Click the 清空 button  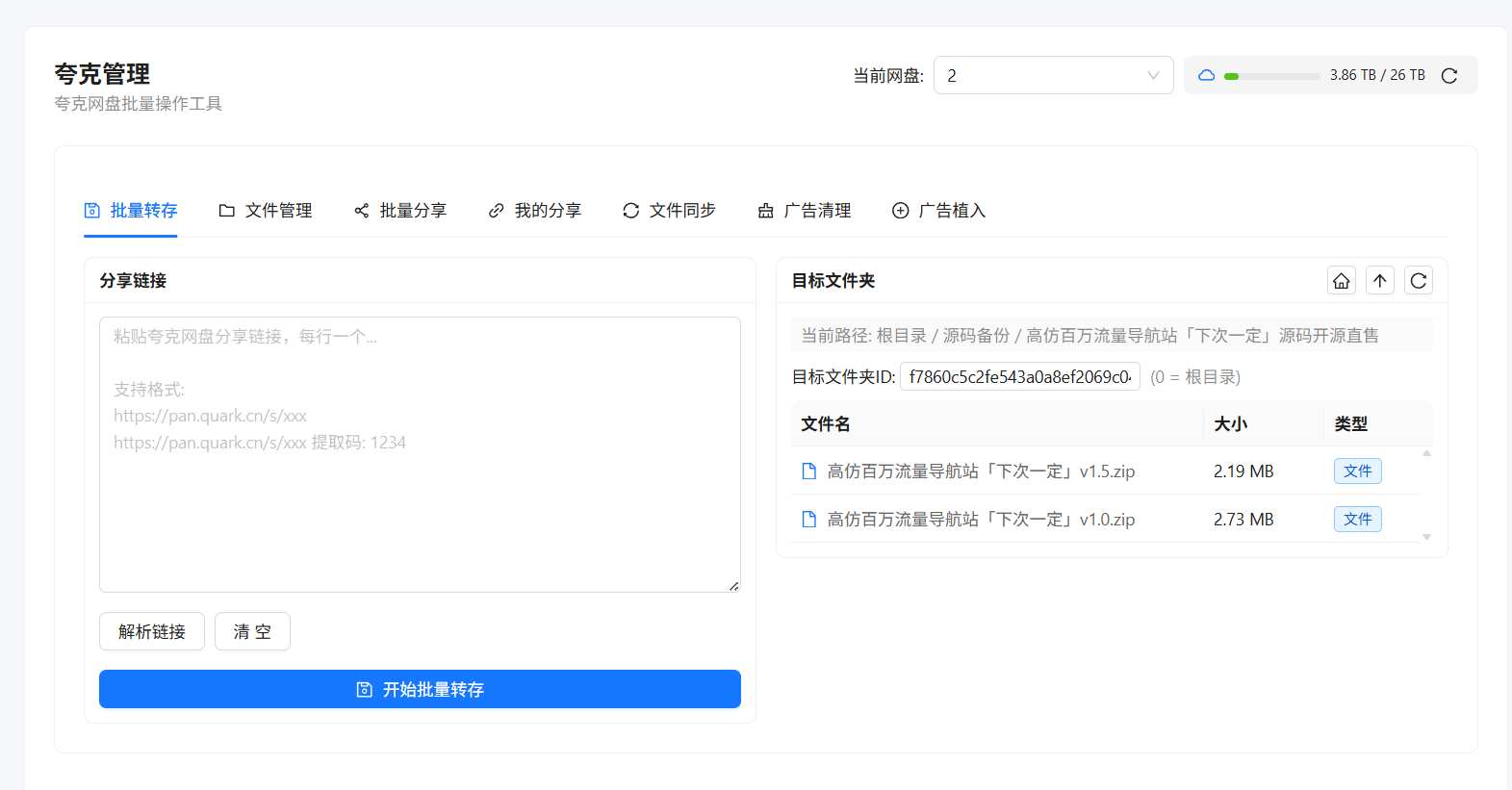252,631
